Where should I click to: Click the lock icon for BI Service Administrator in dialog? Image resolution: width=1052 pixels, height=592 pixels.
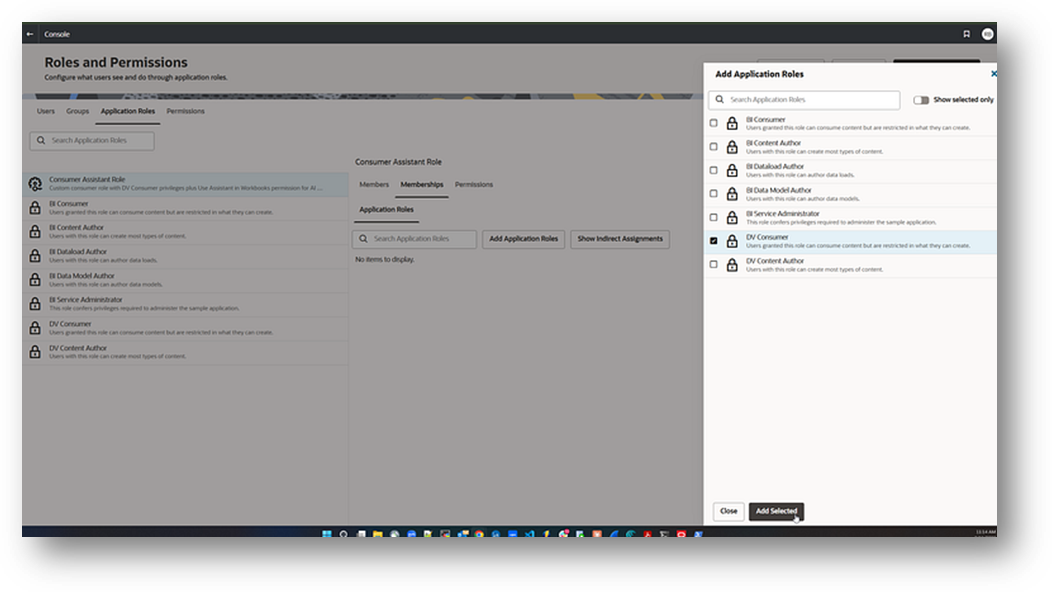click(x=732, y=217)
